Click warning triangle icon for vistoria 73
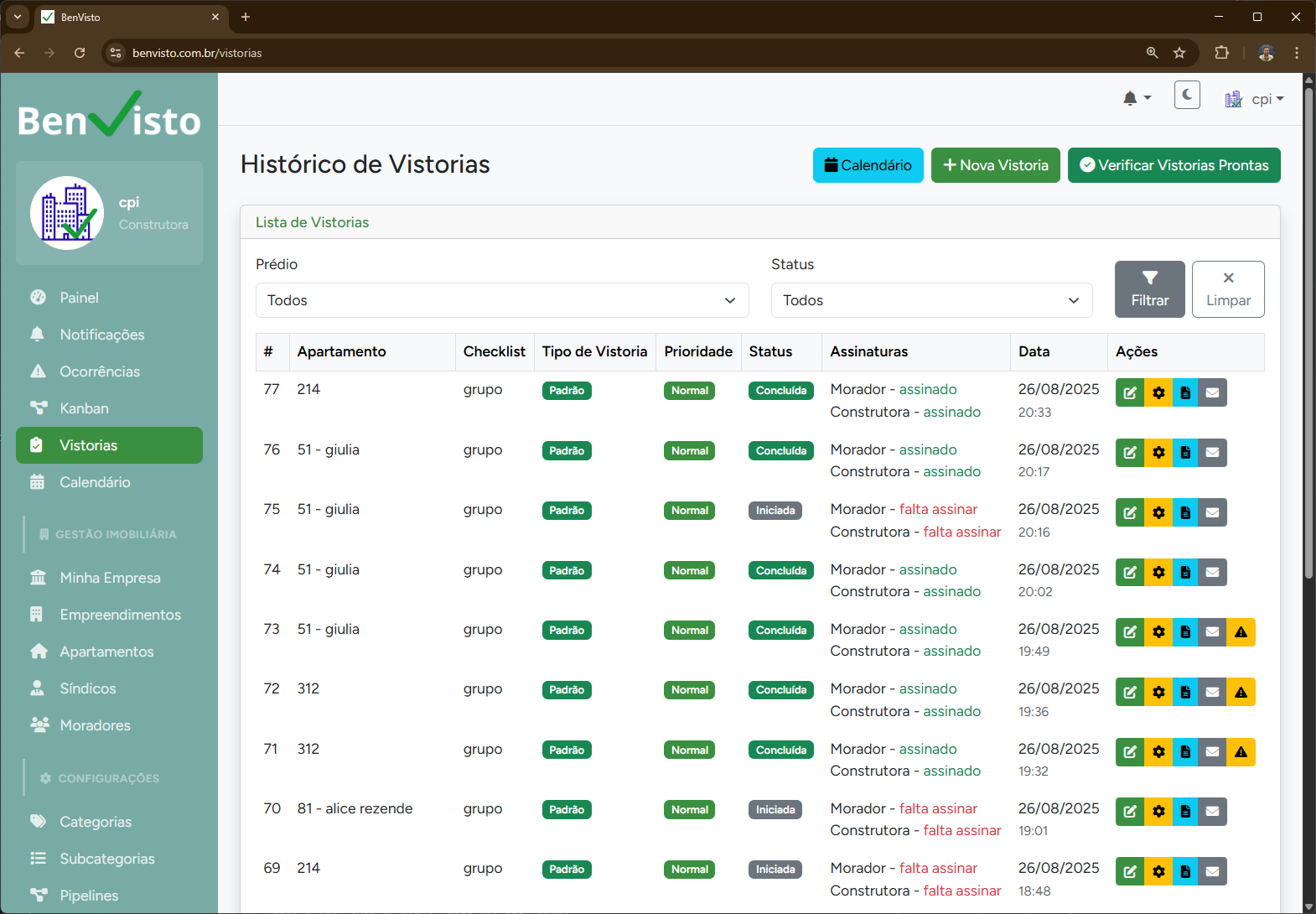Image resolution: width=1316 pixels, height=914 pixels. click(1241, 632)
